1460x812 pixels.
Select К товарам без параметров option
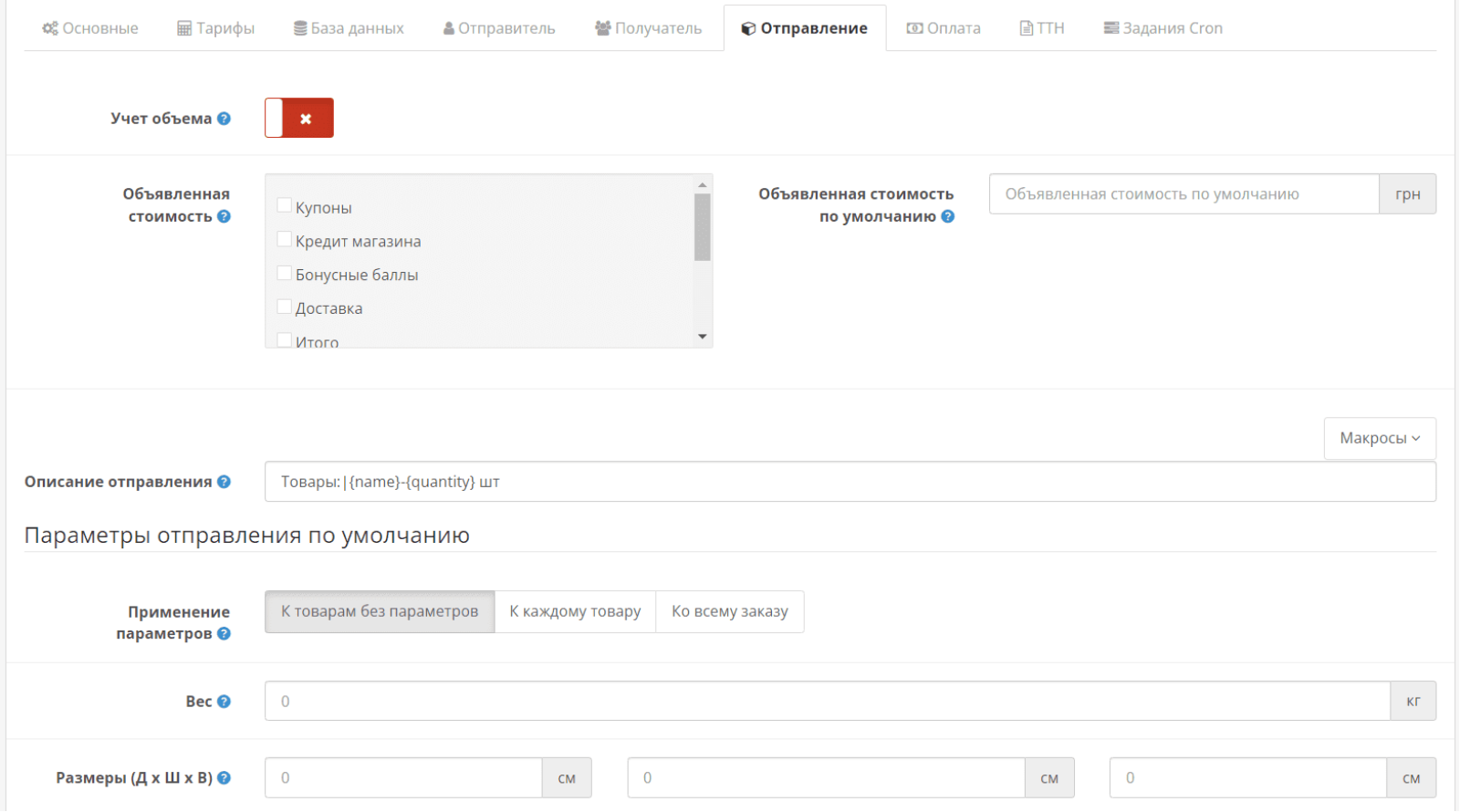coord(380,611)
